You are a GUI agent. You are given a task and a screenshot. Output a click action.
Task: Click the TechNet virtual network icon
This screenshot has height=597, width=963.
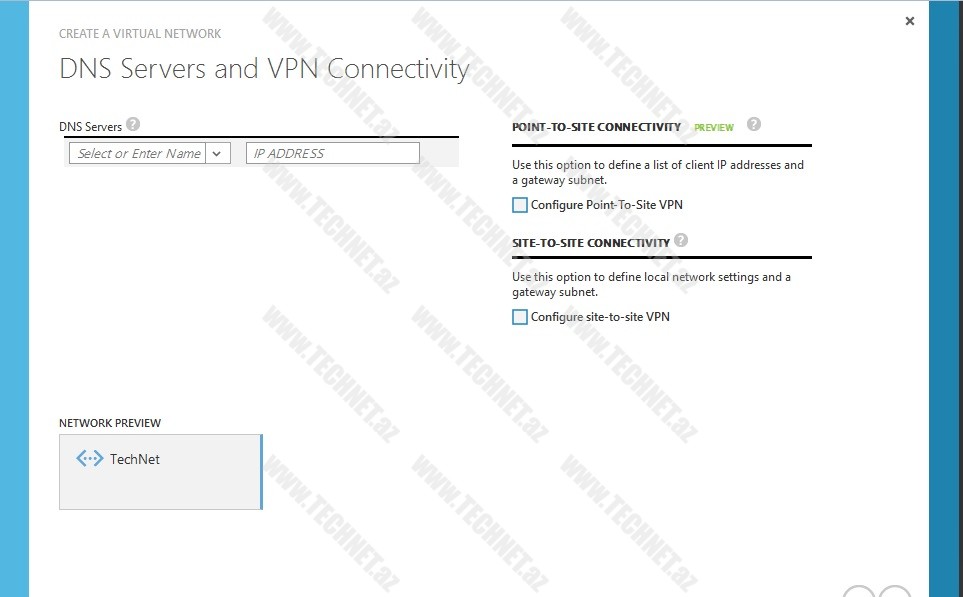(x=89, y=458)
